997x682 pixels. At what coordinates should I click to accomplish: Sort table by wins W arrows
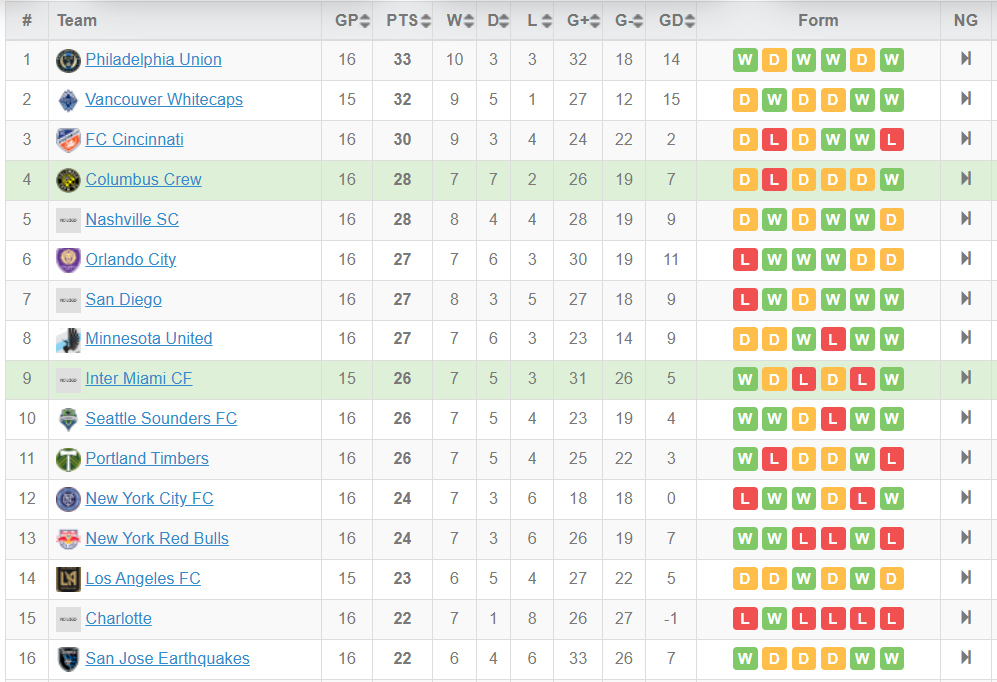point(469,21)
